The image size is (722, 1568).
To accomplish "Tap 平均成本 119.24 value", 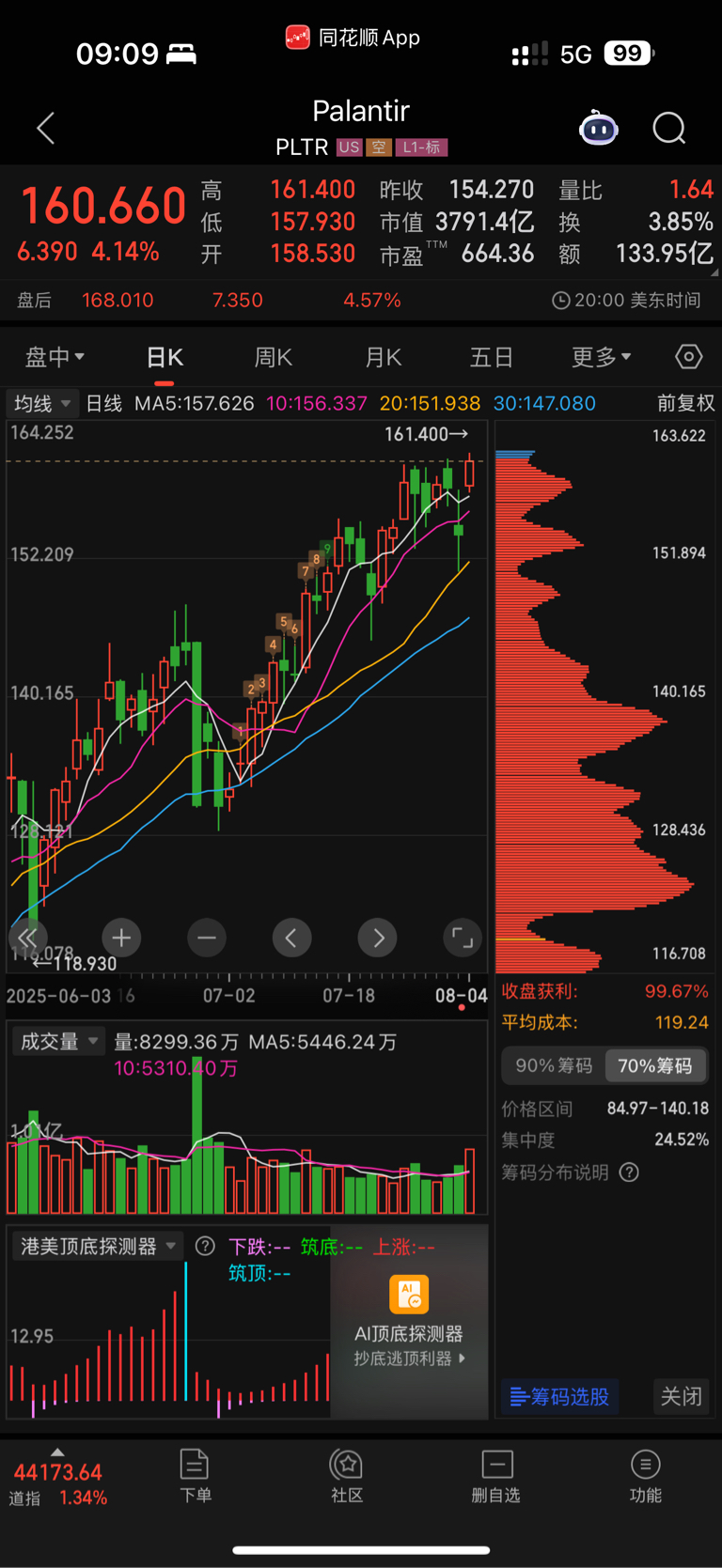I will tap(682, 1022).
